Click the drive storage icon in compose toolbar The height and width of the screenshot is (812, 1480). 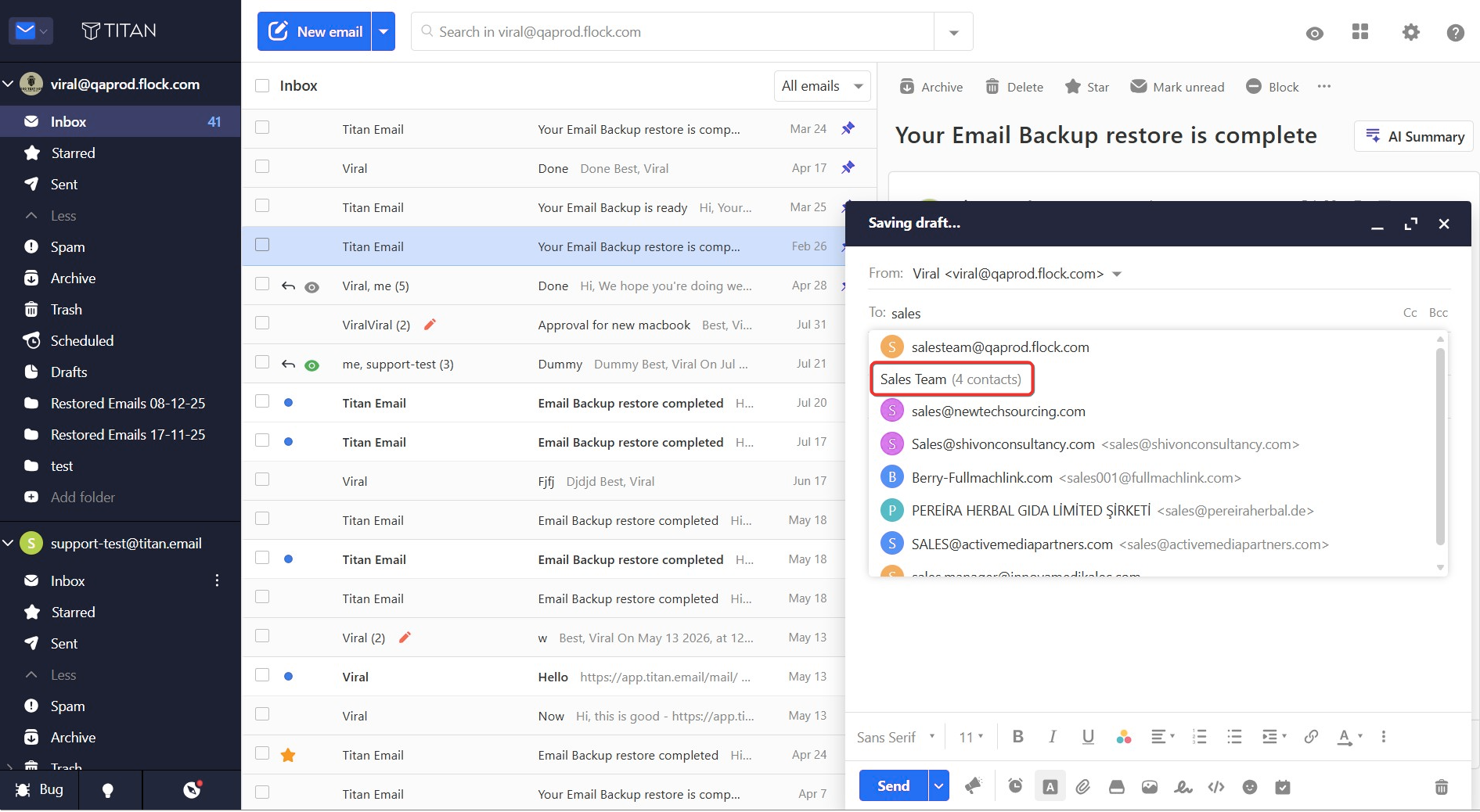coord(1117,787)
